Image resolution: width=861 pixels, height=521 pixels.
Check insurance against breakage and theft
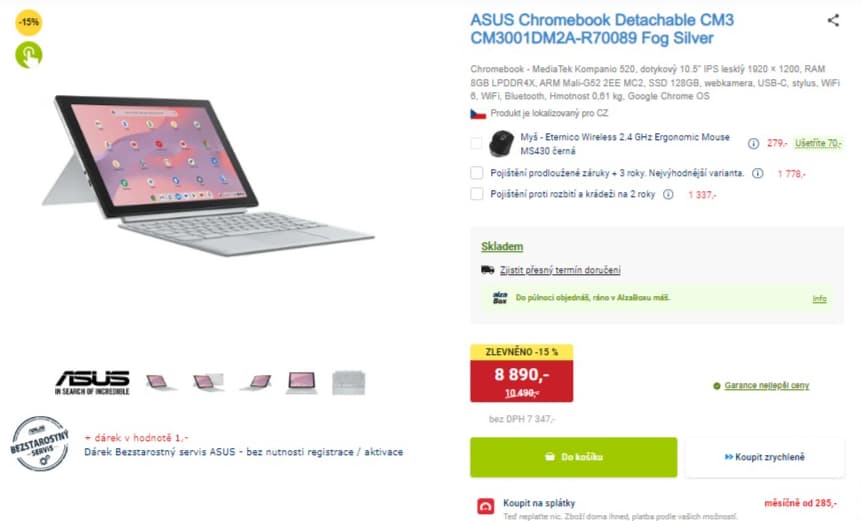[x=477, y=194]
